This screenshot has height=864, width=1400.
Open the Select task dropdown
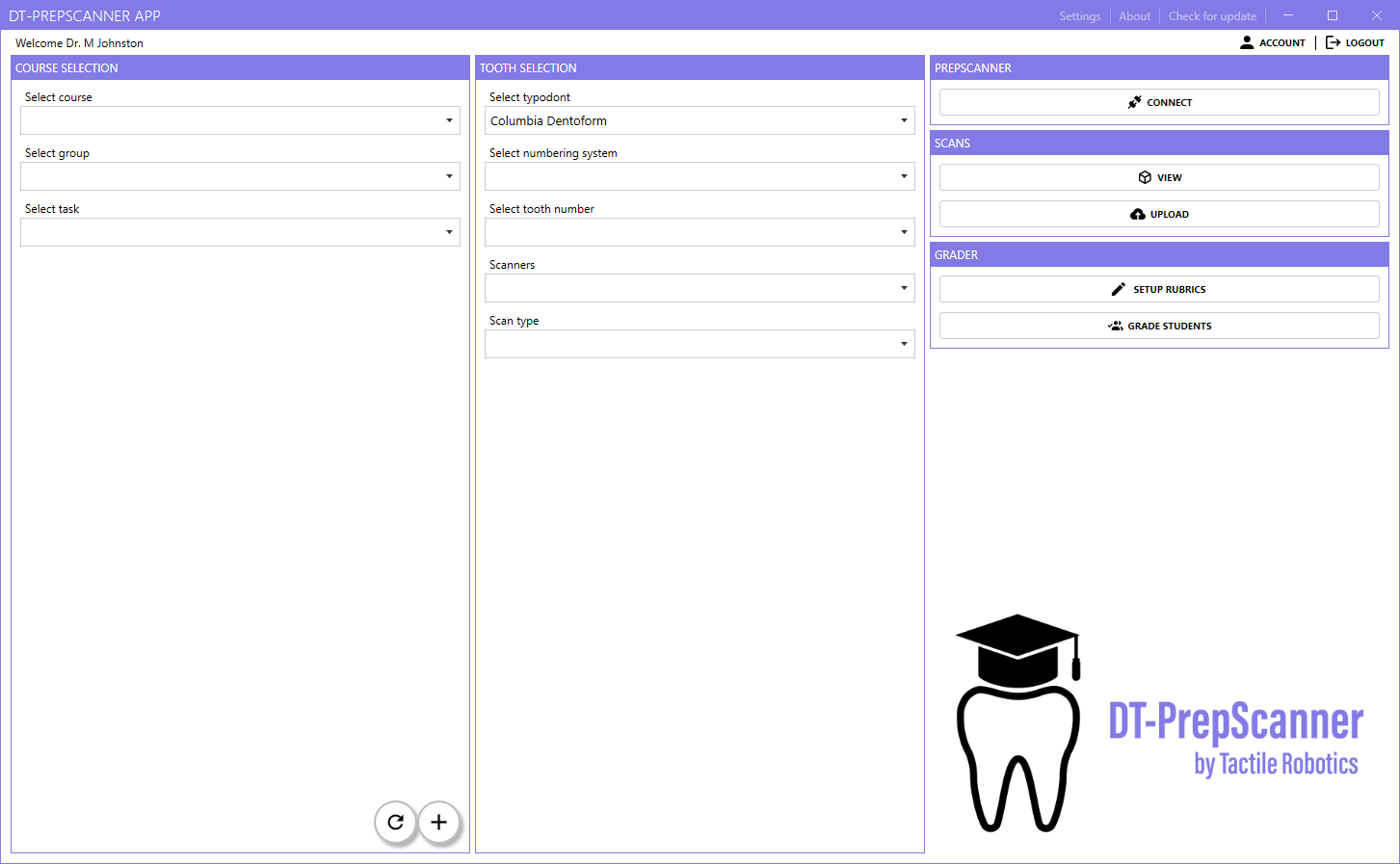240,232
